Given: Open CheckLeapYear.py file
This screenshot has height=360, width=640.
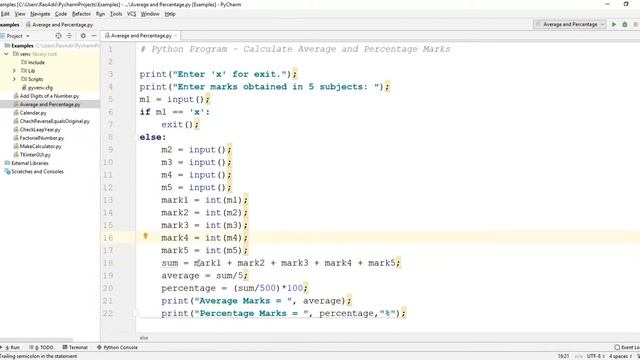Looking at the screenshot, I should pos(37,129).
